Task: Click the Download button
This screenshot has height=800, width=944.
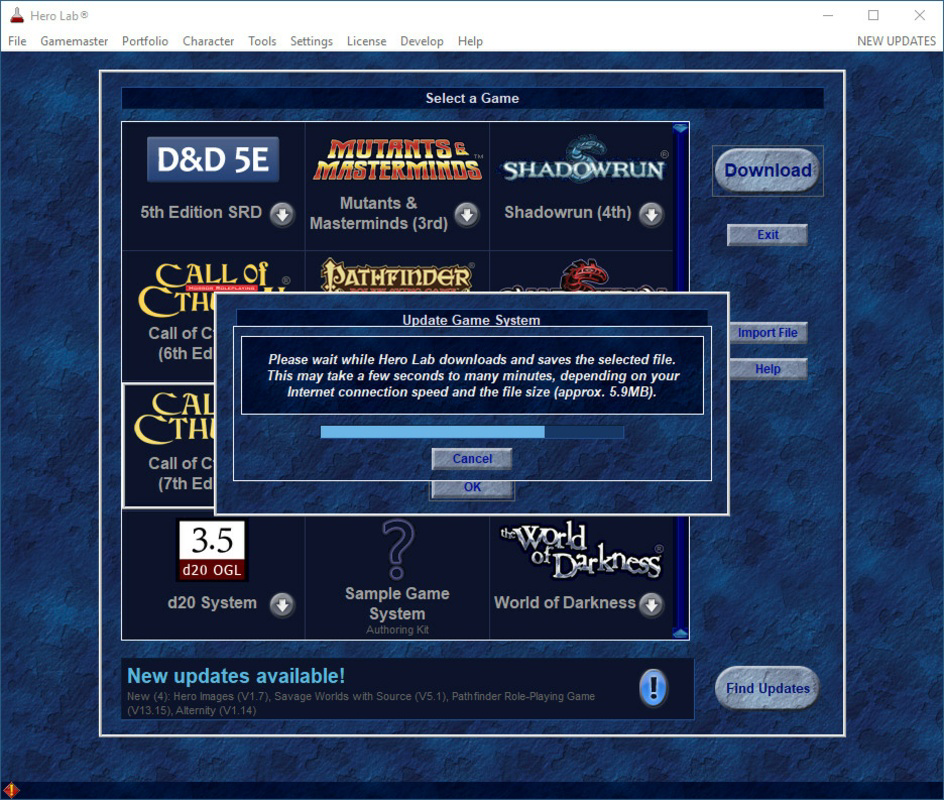Action: 768,170
